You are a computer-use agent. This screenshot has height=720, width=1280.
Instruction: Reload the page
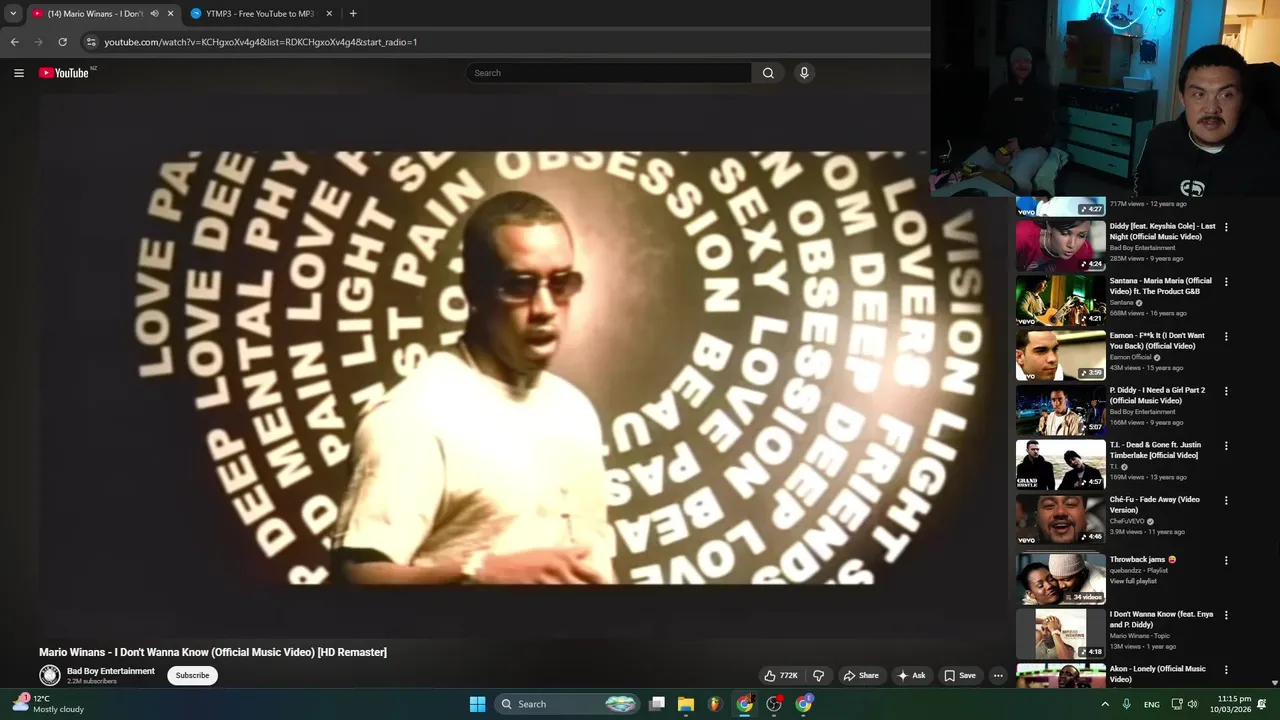tap(62, 42)
